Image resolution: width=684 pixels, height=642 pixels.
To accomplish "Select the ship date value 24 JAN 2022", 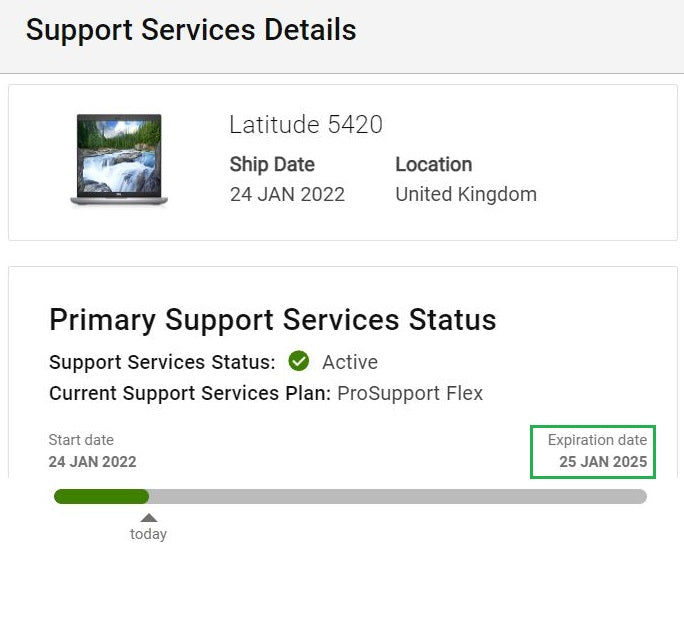I will click(287, 195).
